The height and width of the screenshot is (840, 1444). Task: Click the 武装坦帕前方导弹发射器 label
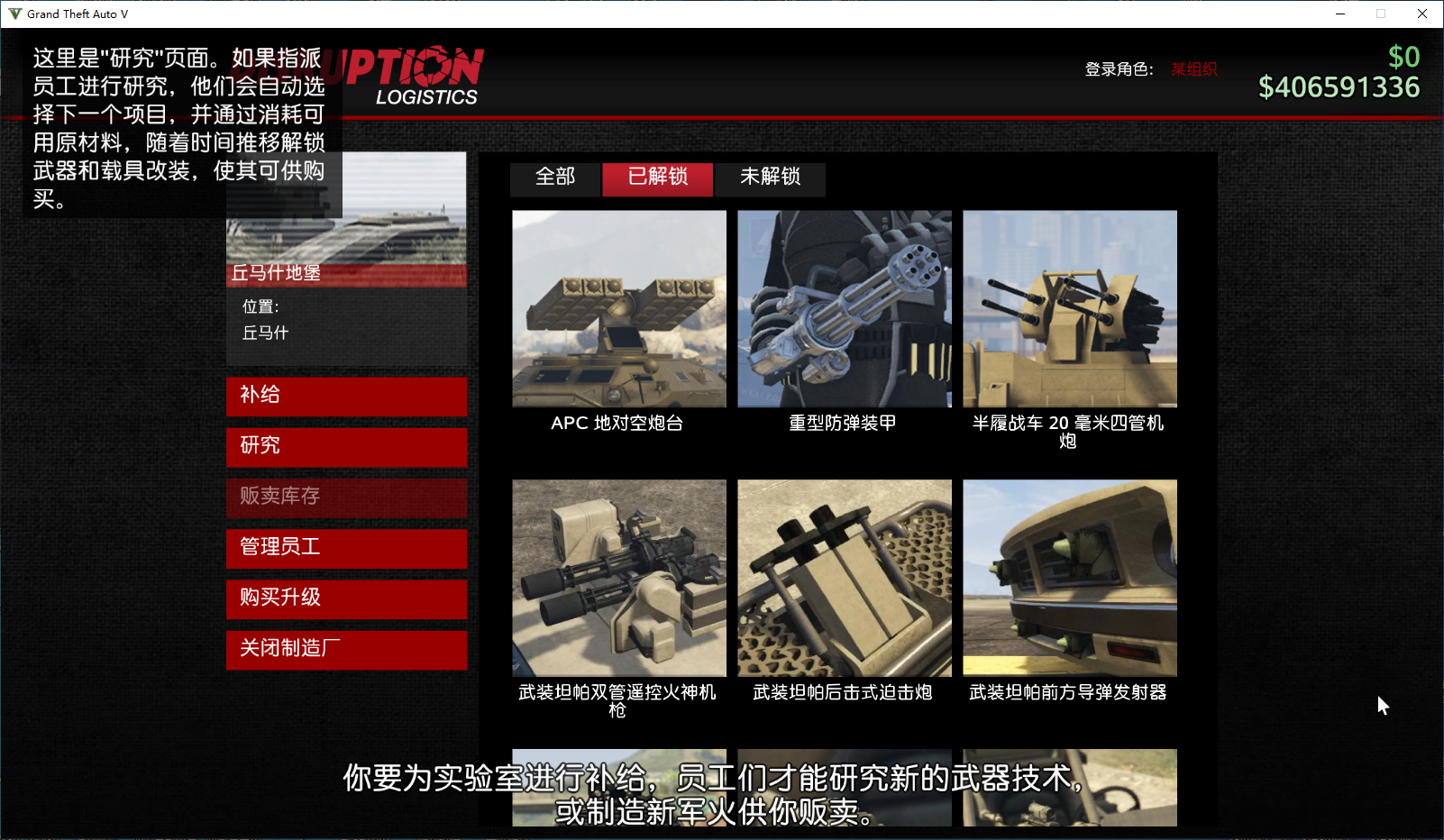point(1068,692)
